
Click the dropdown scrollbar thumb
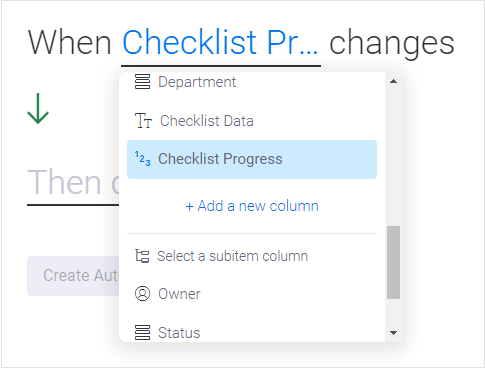[393, 263]
